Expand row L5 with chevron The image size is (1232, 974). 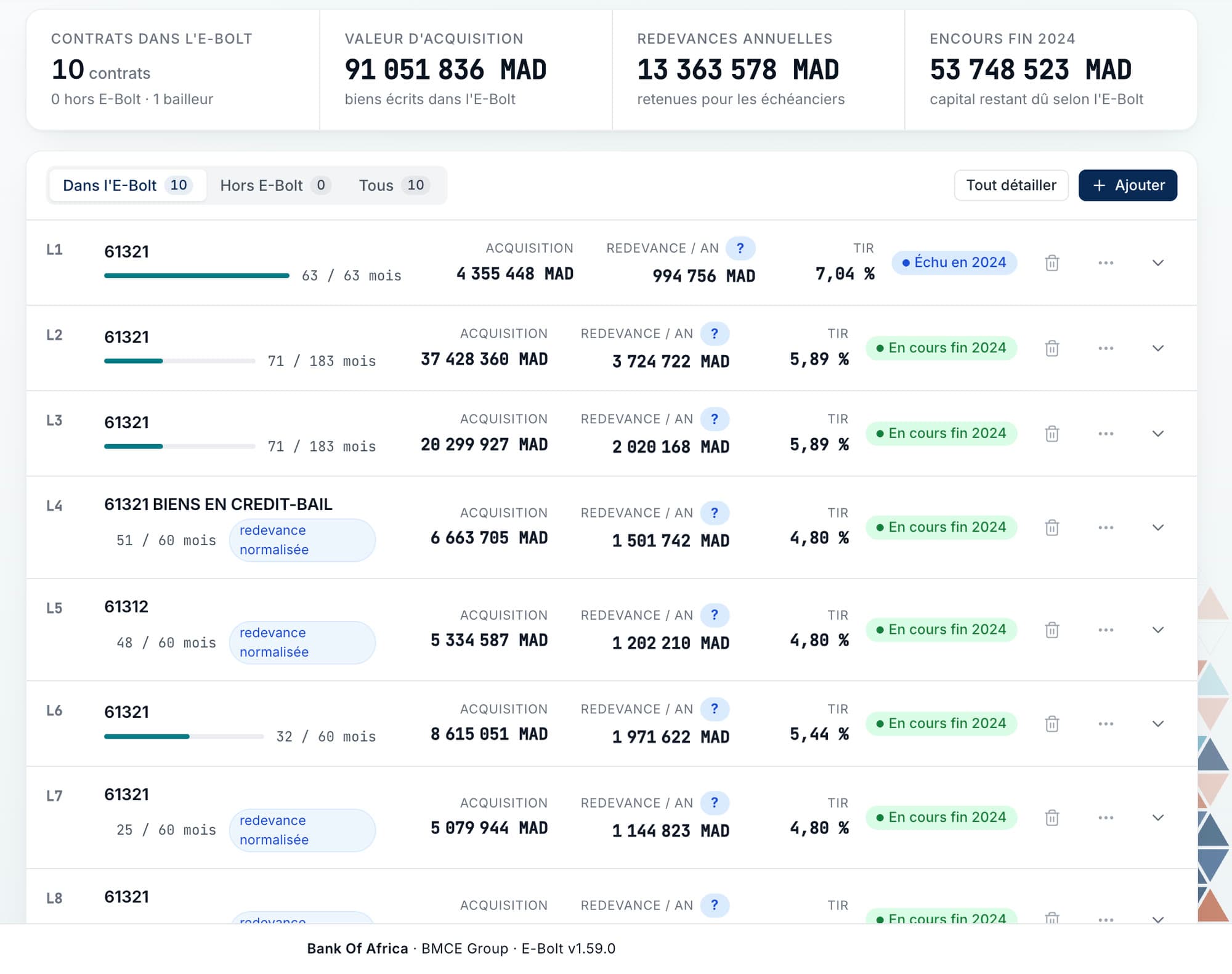[x=1158, y=630]
